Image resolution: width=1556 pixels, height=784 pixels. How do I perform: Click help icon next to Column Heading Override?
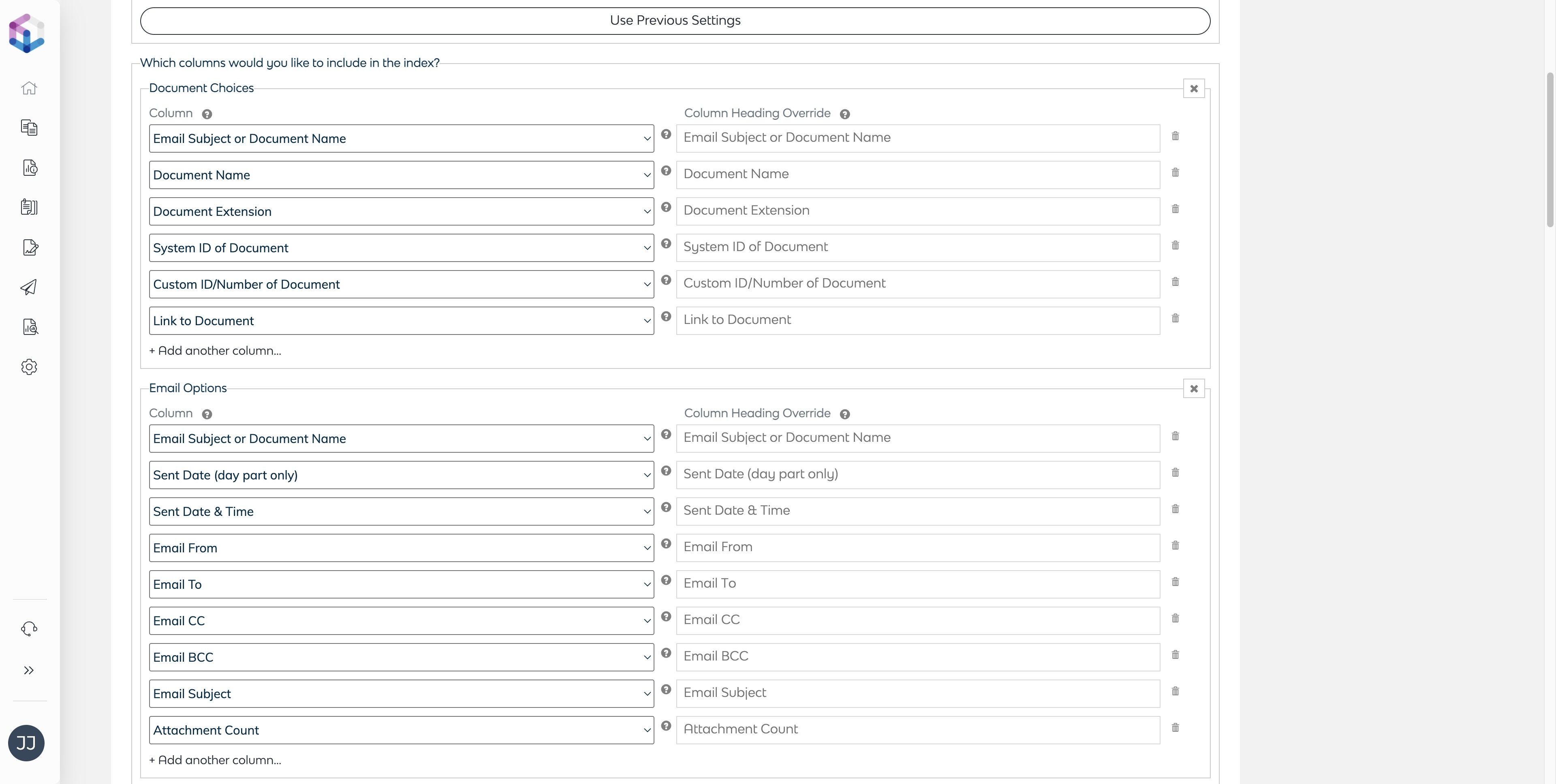coord(844,114)
